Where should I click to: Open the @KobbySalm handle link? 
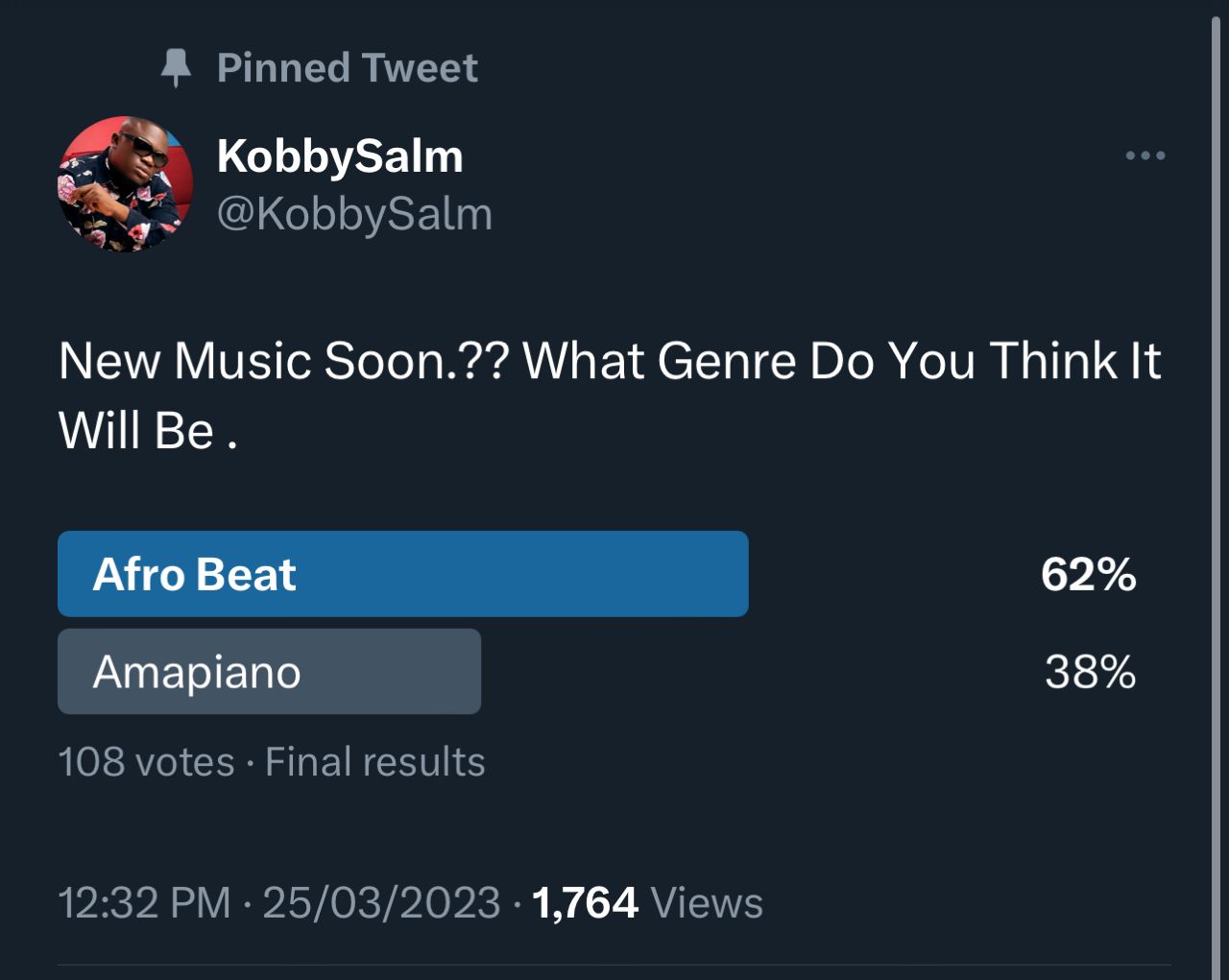click(x=354, y=213)
